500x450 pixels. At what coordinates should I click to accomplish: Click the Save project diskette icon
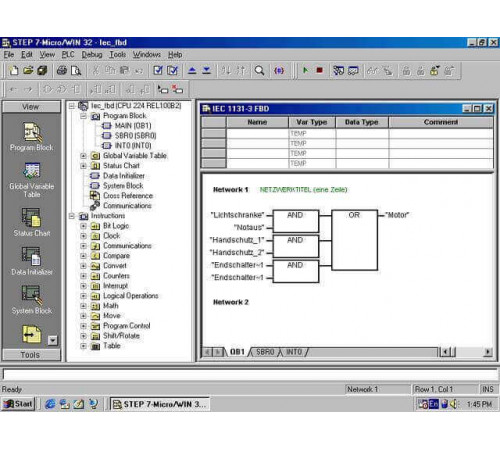42,70
